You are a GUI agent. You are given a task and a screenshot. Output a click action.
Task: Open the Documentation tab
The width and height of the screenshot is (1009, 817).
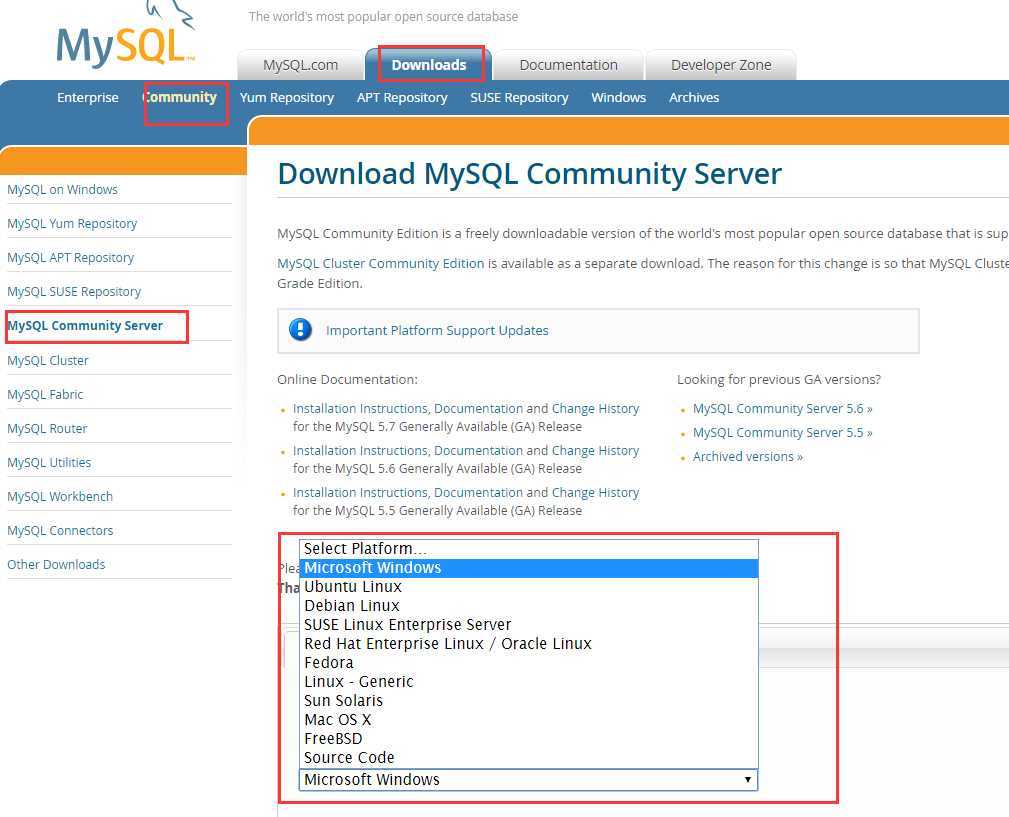(568, 65)
